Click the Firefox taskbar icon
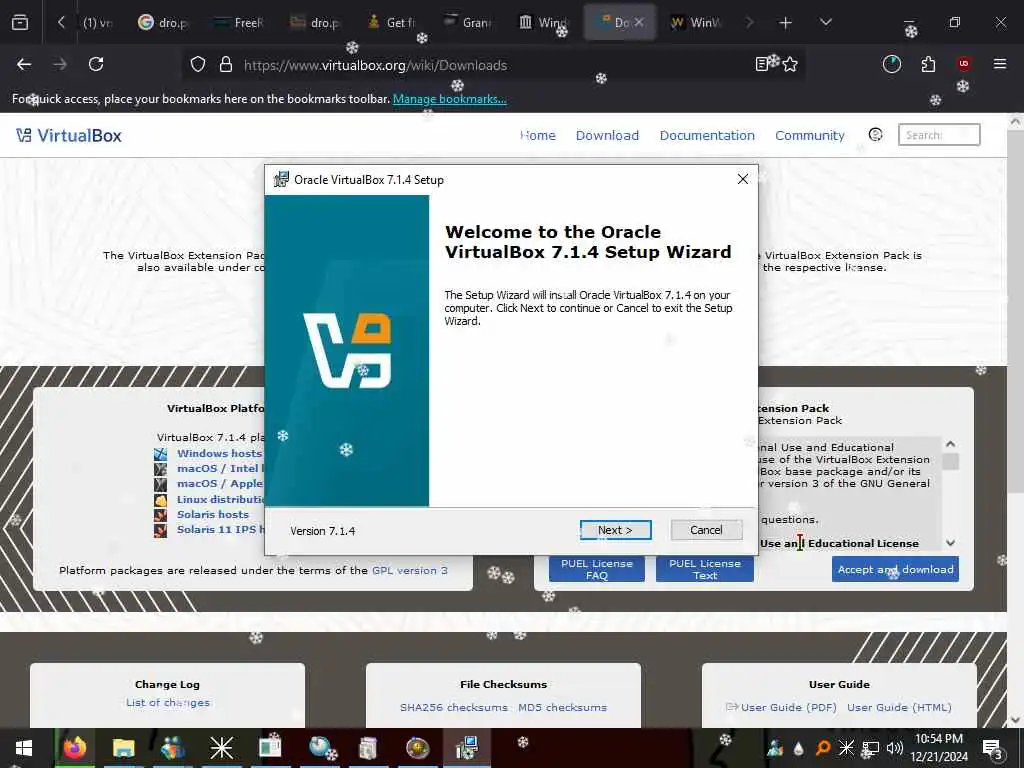This screenshot has width=1024, height=768. coord(74,748)
